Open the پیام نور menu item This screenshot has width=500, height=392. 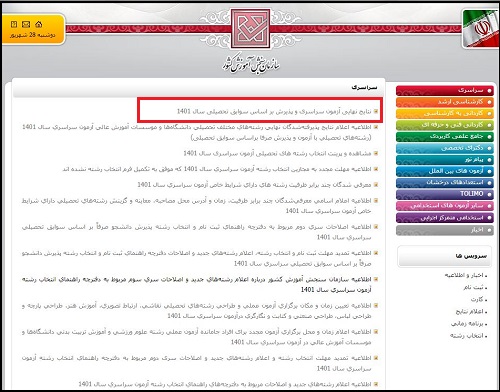click(x=445, y=160)
